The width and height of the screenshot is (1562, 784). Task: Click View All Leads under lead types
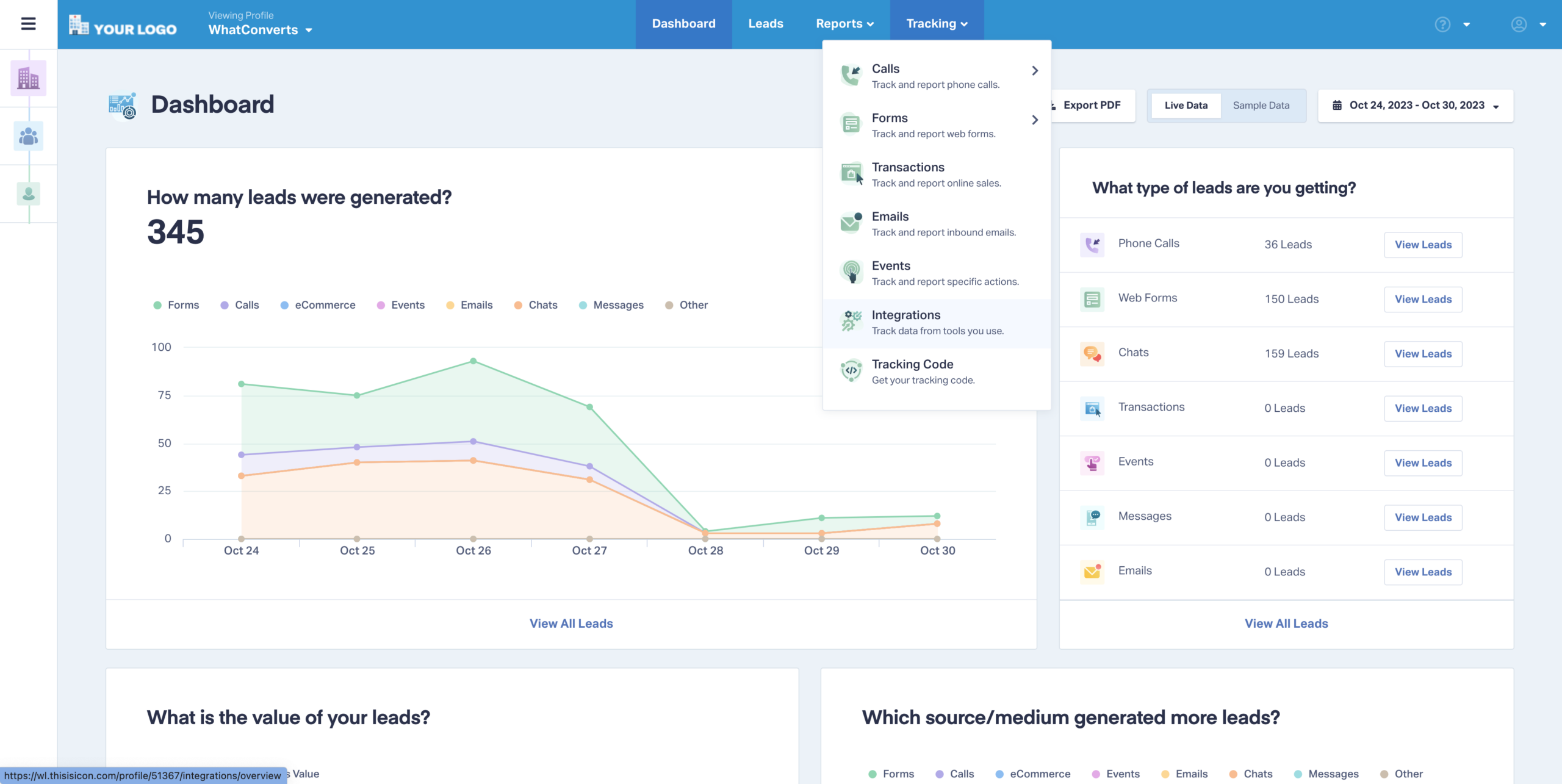(1286, 624)
